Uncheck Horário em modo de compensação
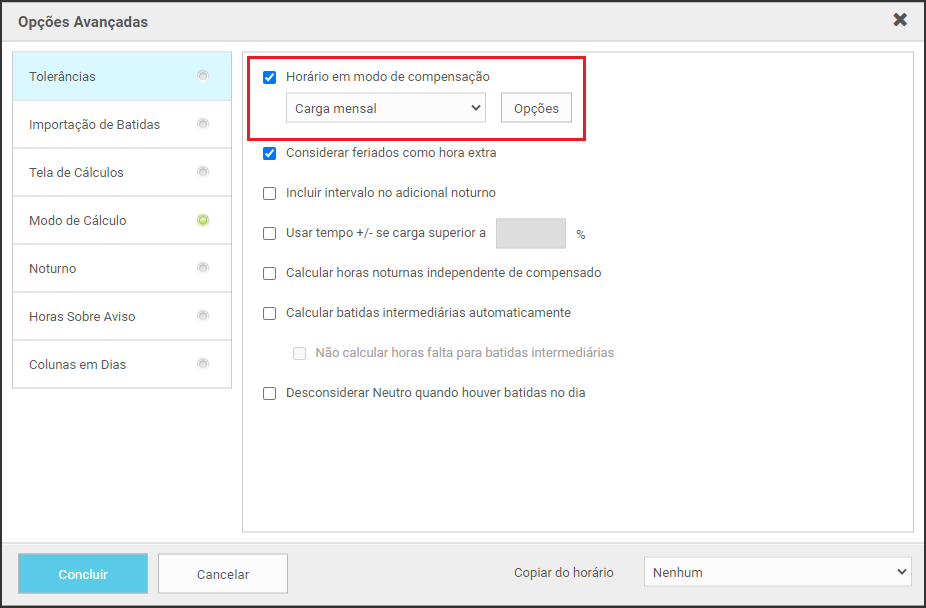This screenshot has height=608, width=926. (x=269, y=77)
